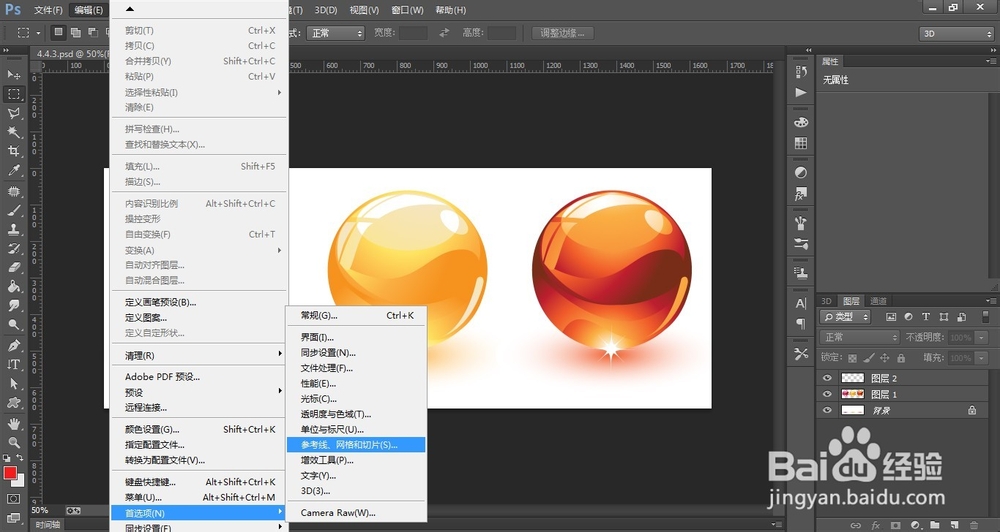The height and width of the screenshot is (532, 1000).
Task: Open the History panel icon
Action: (801, 73)
